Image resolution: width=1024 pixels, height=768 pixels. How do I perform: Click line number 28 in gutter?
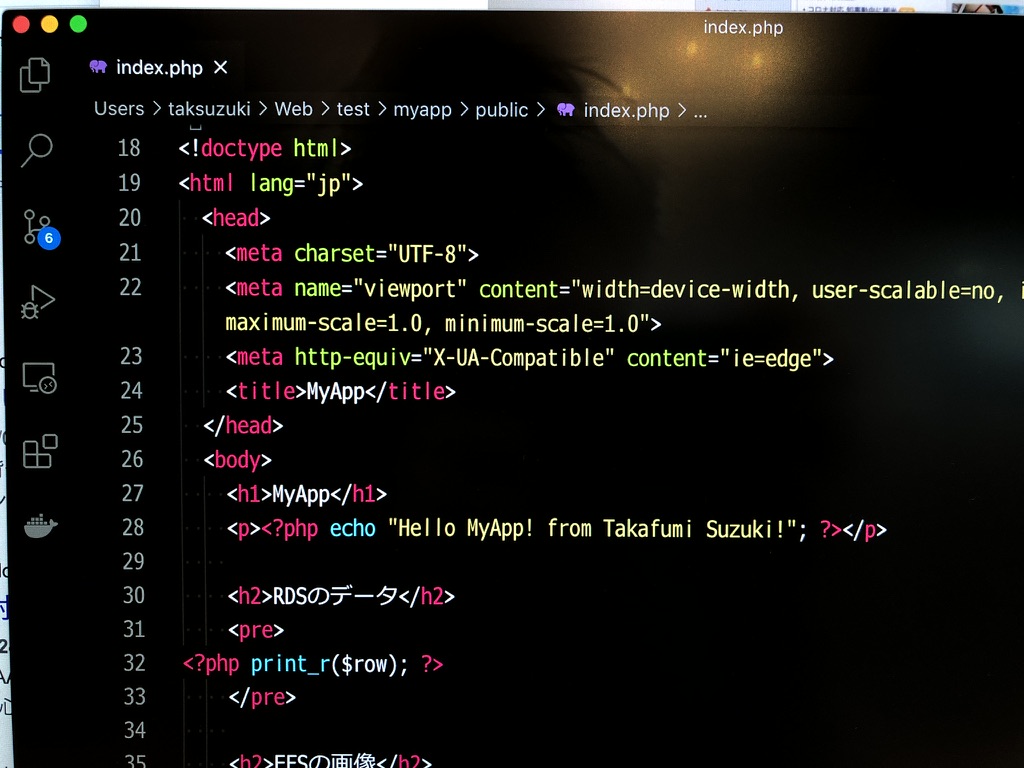[x=132, y=527]
